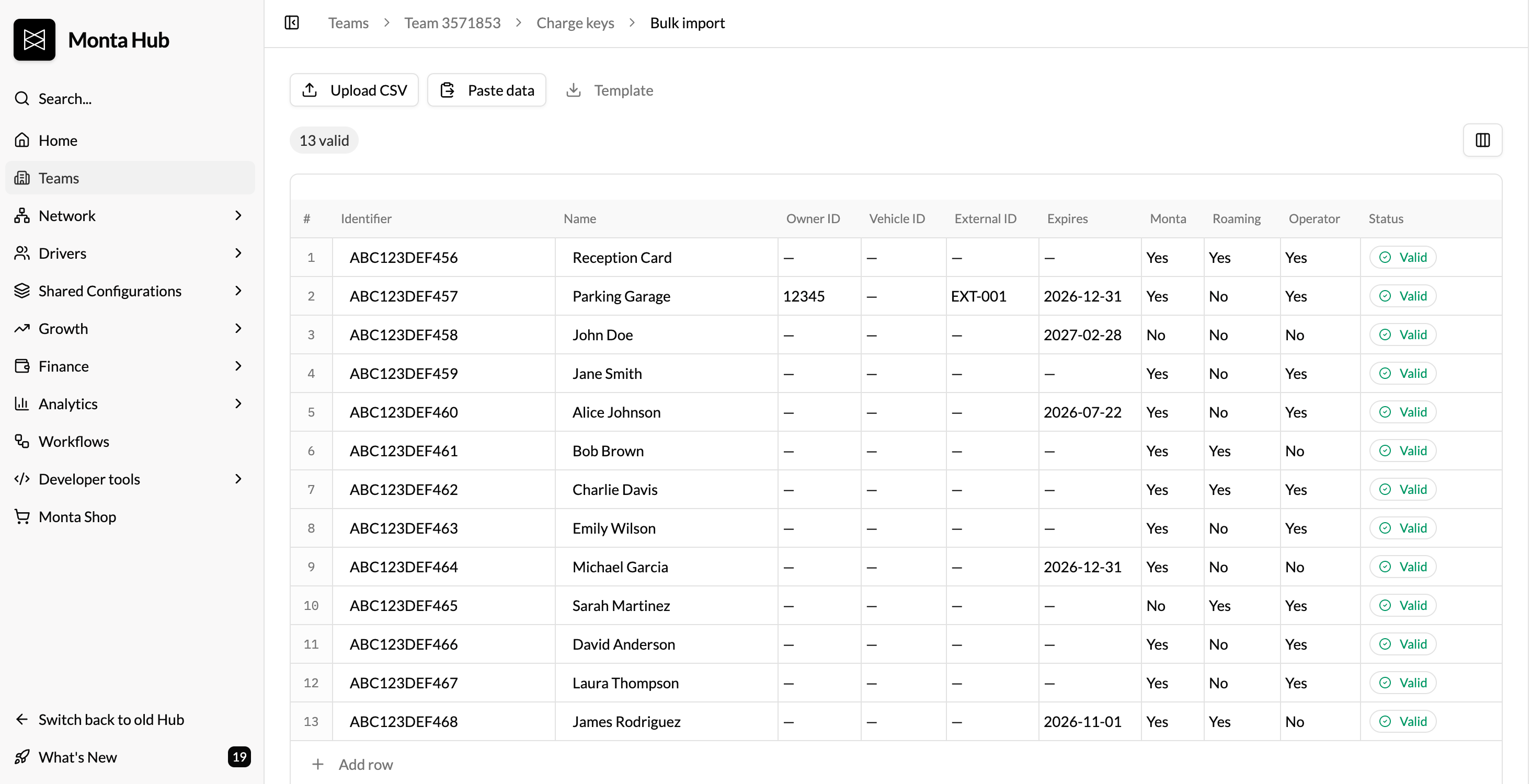The height and width of the screenshot is (784, 1531).
Task: Collapse the sidebar panel toggle icon
Action: coord(292,22)
